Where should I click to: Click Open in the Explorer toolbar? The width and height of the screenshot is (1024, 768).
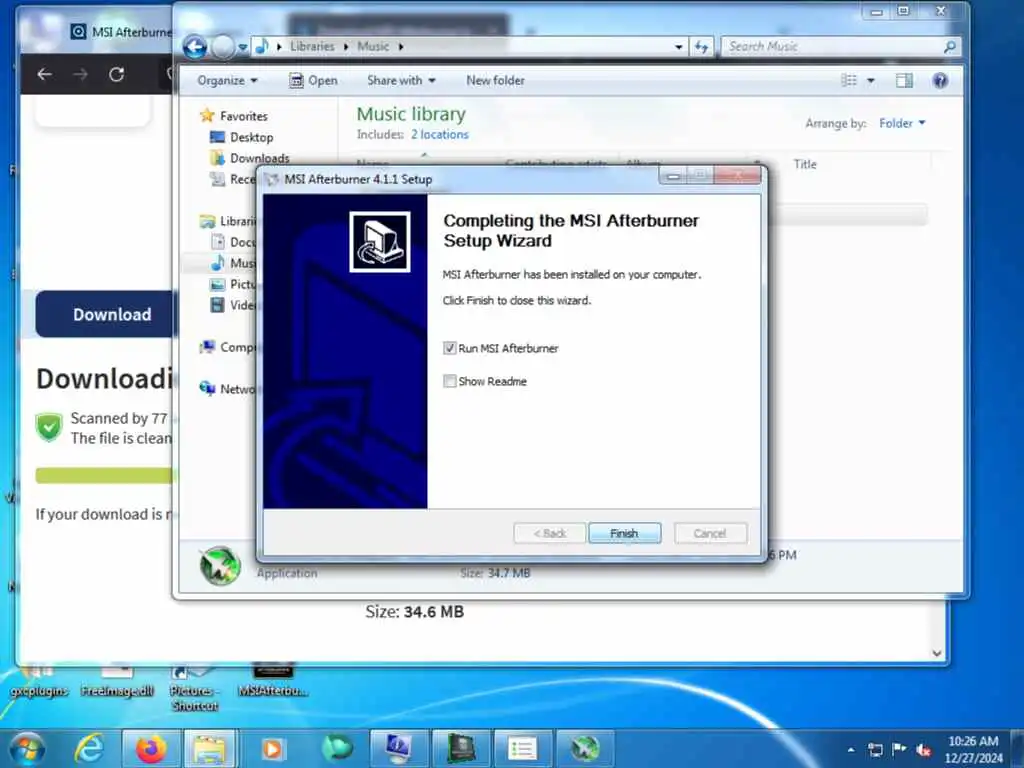coord(313,80)
